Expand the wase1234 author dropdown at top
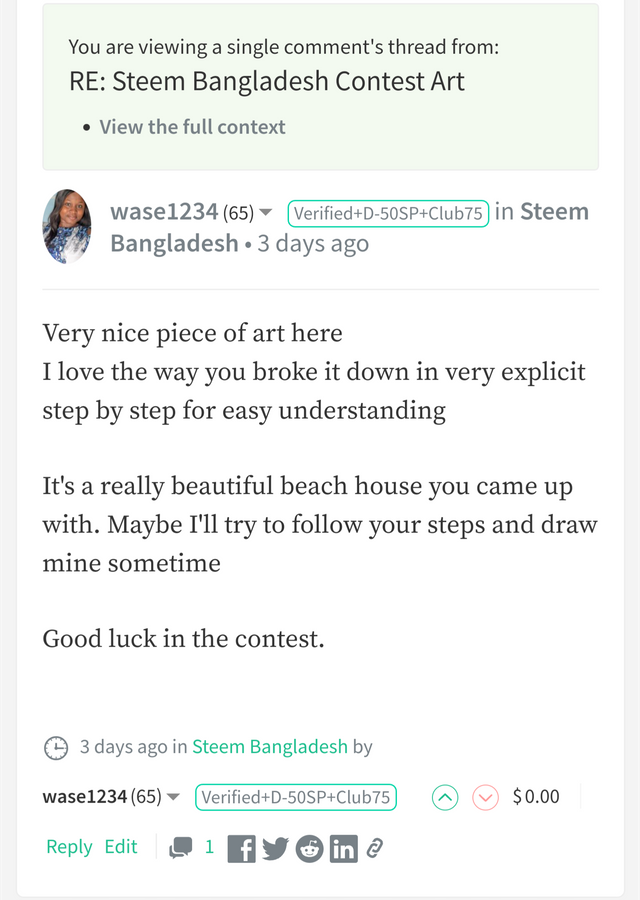 point(267,212)
